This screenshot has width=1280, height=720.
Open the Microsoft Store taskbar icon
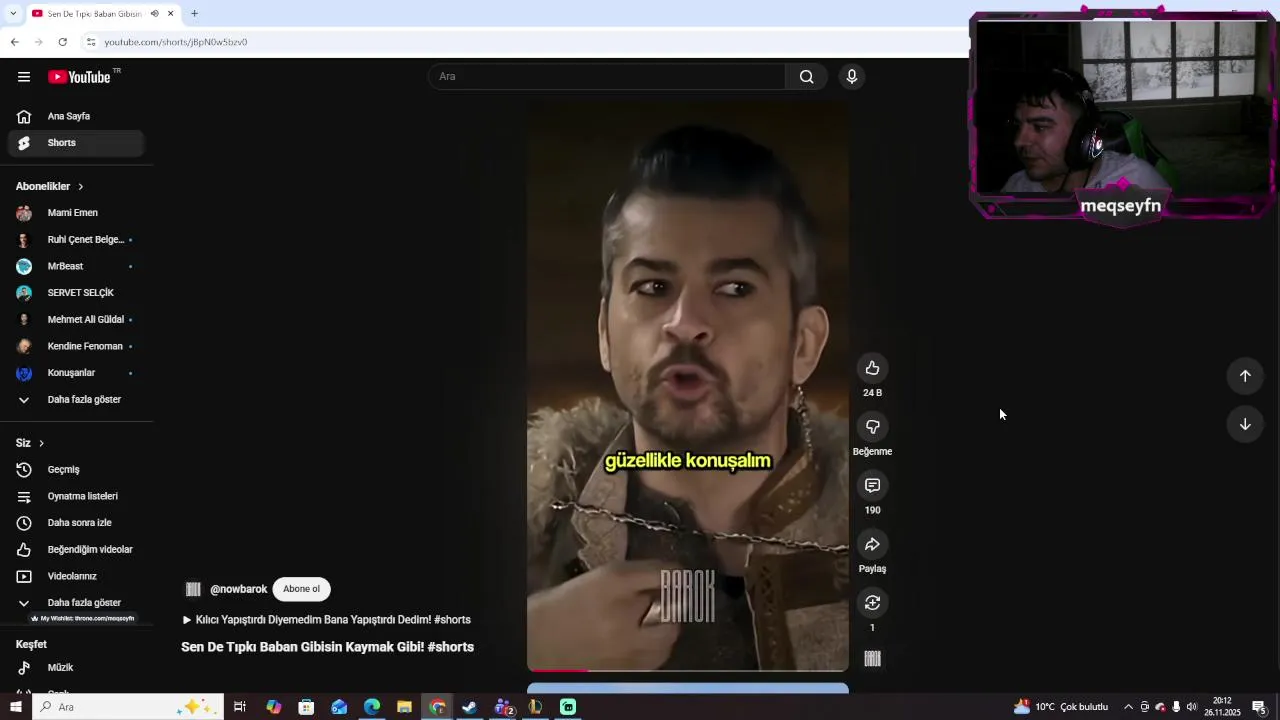pyautogui.click(x=306, y=707)
